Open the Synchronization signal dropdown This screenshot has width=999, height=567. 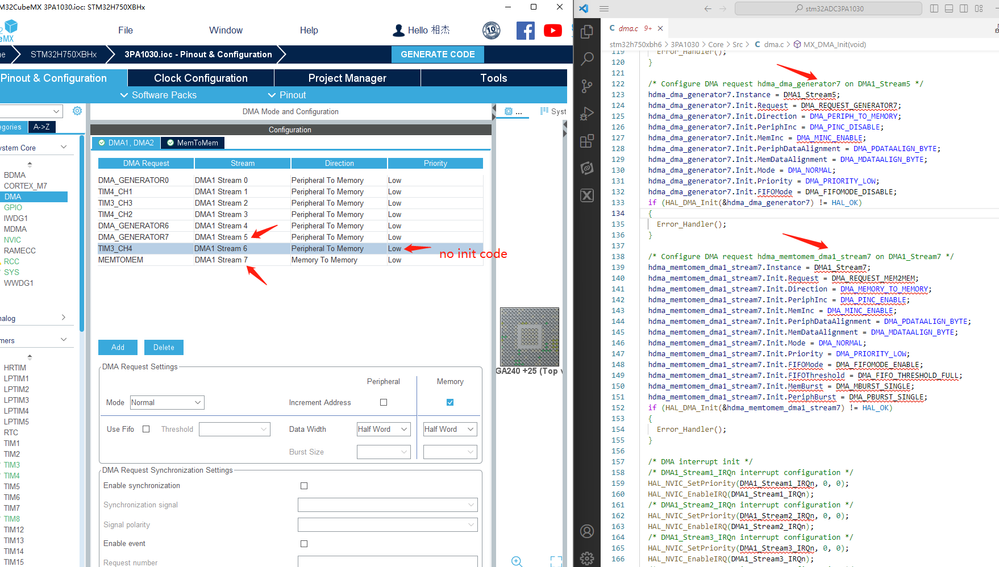(387, 505)
